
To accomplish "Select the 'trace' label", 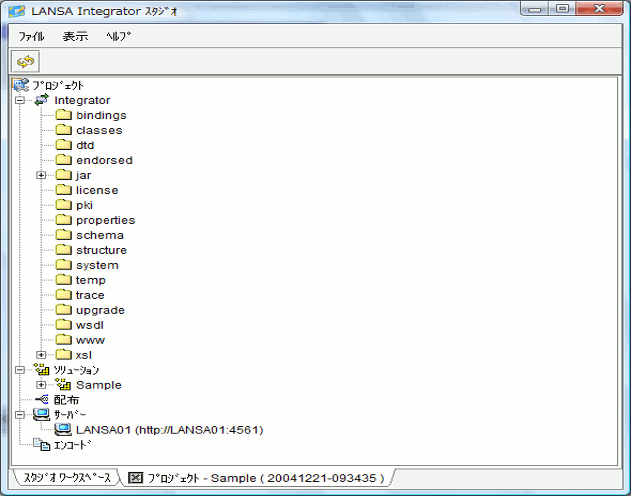I will (90, 295).
